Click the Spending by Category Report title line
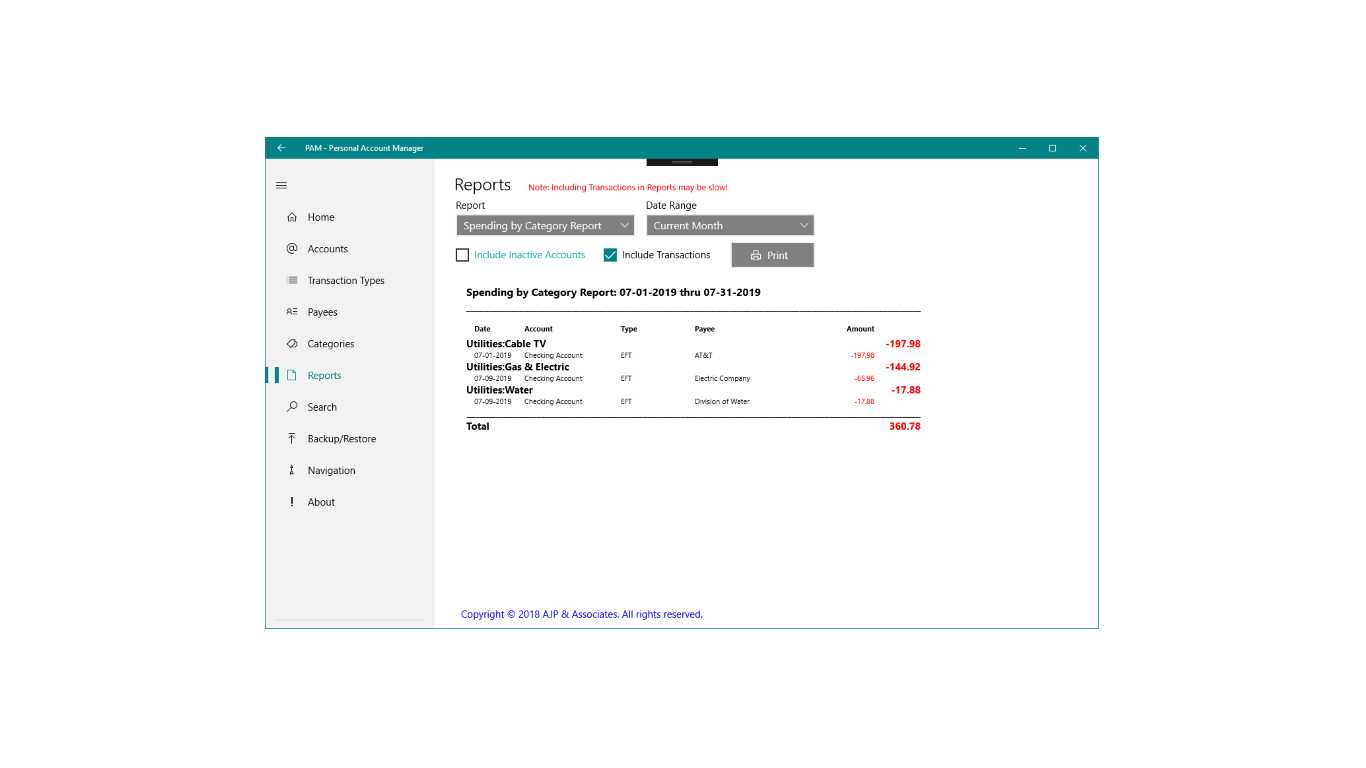Viewport: 1366px width, 768px height. tap(613, 293)
